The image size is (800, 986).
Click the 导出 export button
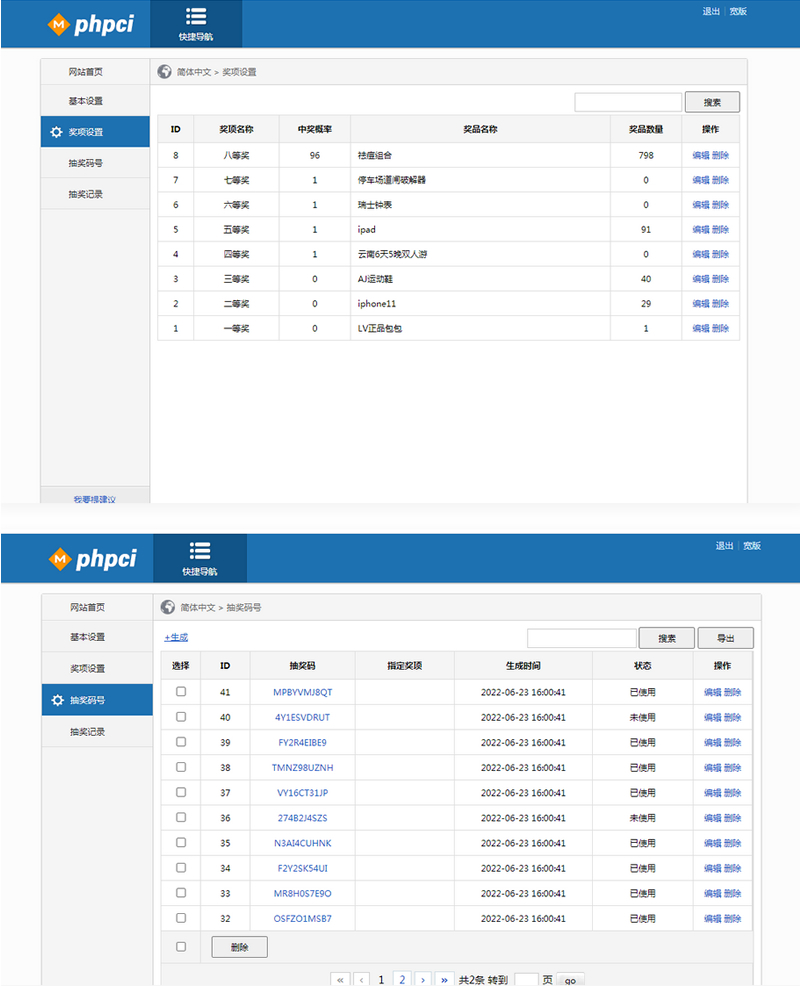[x=726, y=638]
